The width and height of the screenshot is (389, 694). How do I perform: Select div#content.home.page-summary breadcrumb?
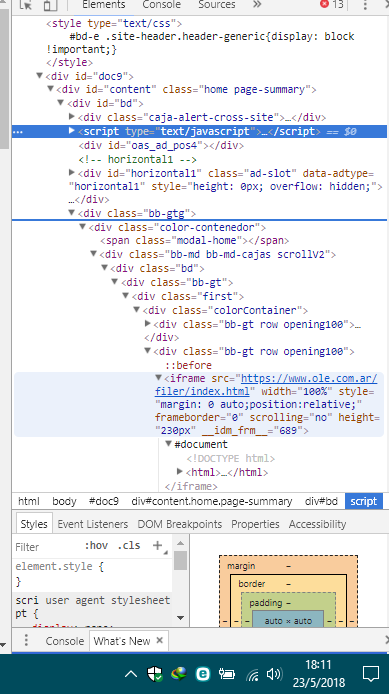[212, 501]
